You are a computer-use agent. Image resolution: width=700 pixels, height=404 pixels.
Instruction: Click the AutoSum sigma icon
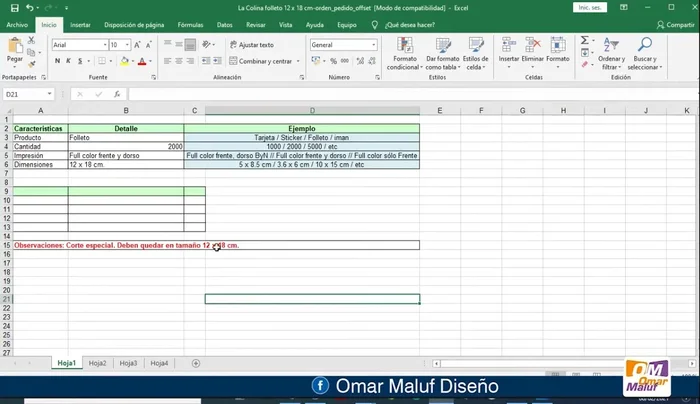584,41
